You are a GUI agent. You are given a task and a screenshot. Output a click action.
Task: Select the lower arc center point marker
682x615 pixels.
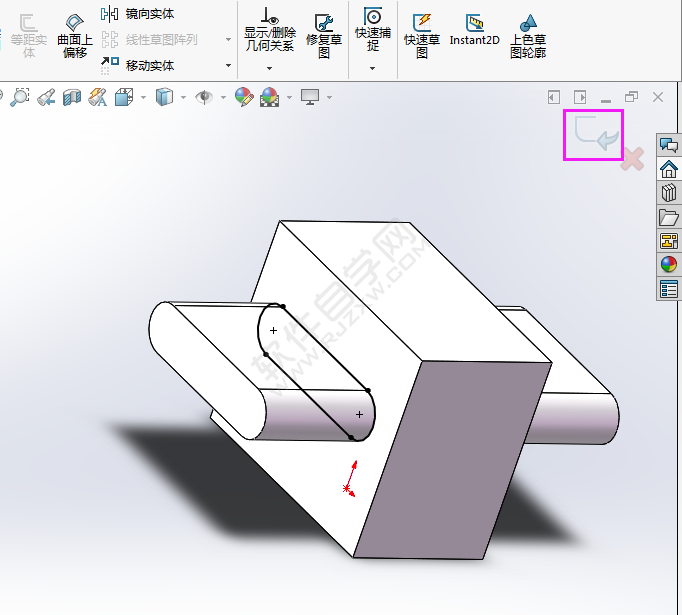(x=359, y=414)
